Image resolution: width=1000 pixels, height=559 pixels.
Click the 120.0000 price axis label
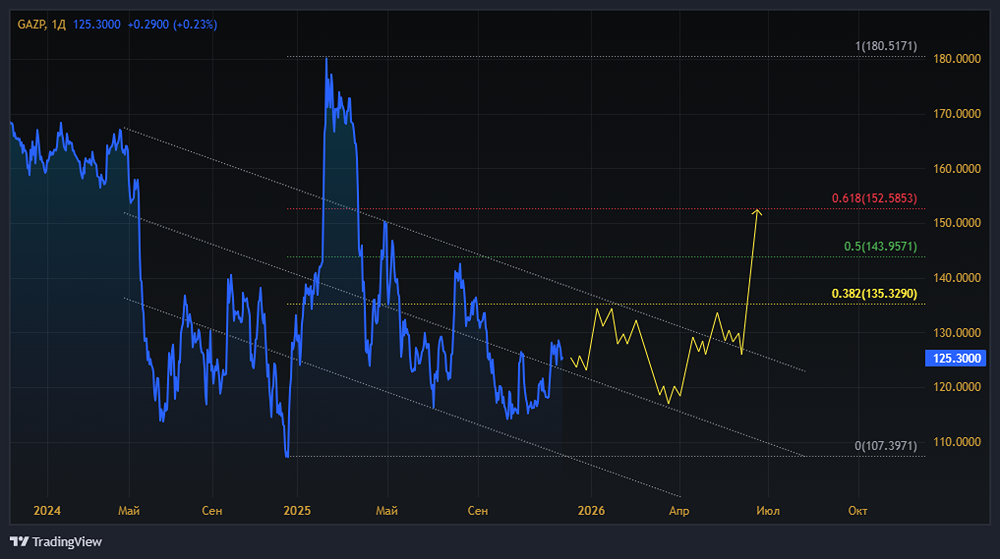[x=957, y=387]
